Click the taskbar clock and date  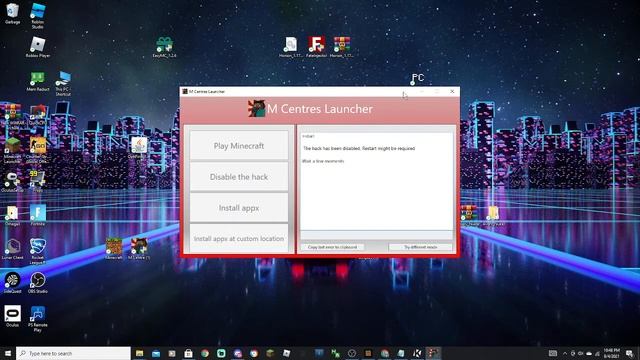[x=611, y=353]
